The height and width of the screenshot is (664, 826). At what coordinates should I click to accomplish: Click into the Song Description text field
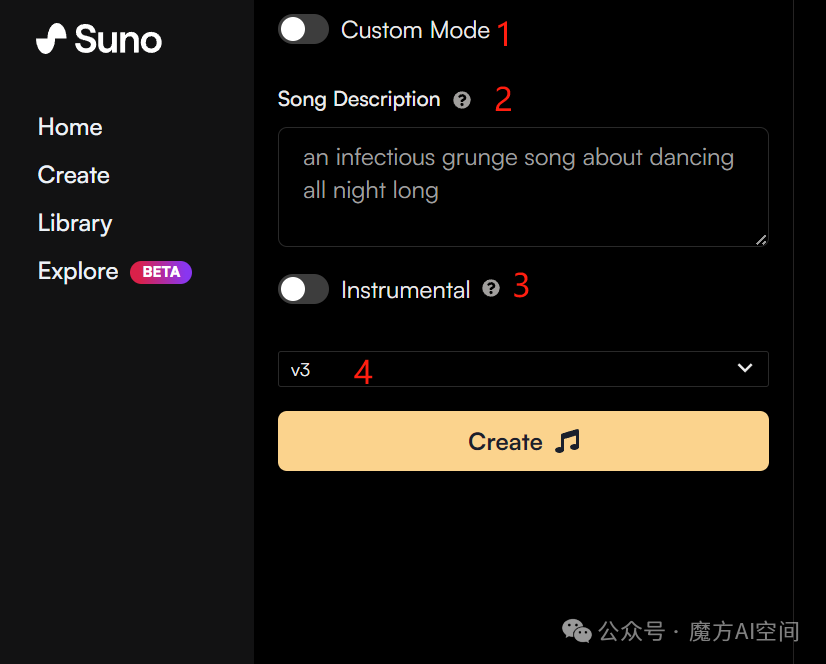point(523,187)
